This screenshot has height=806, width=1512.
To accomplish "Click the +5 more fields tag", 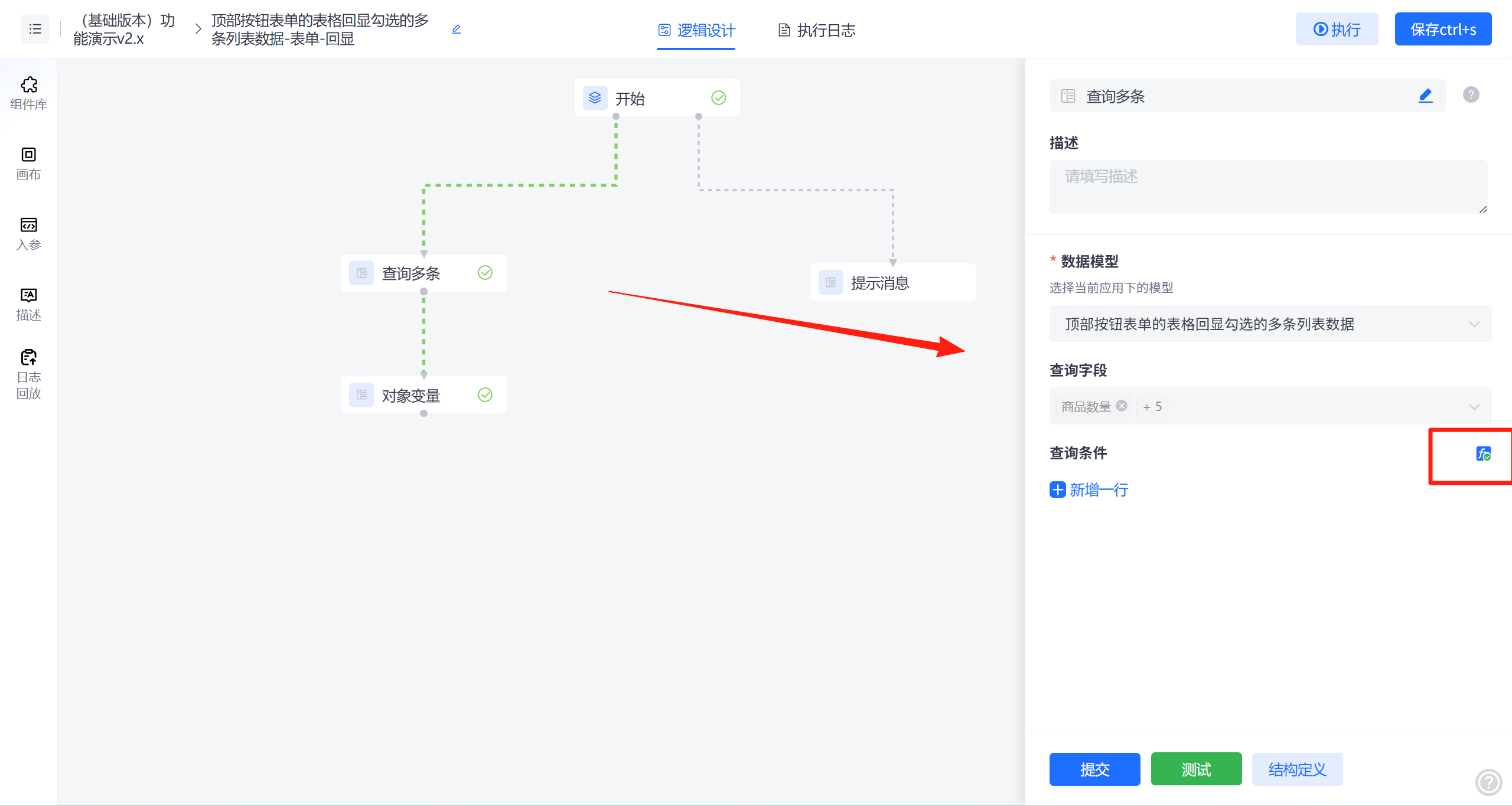I will [1152, 406].
